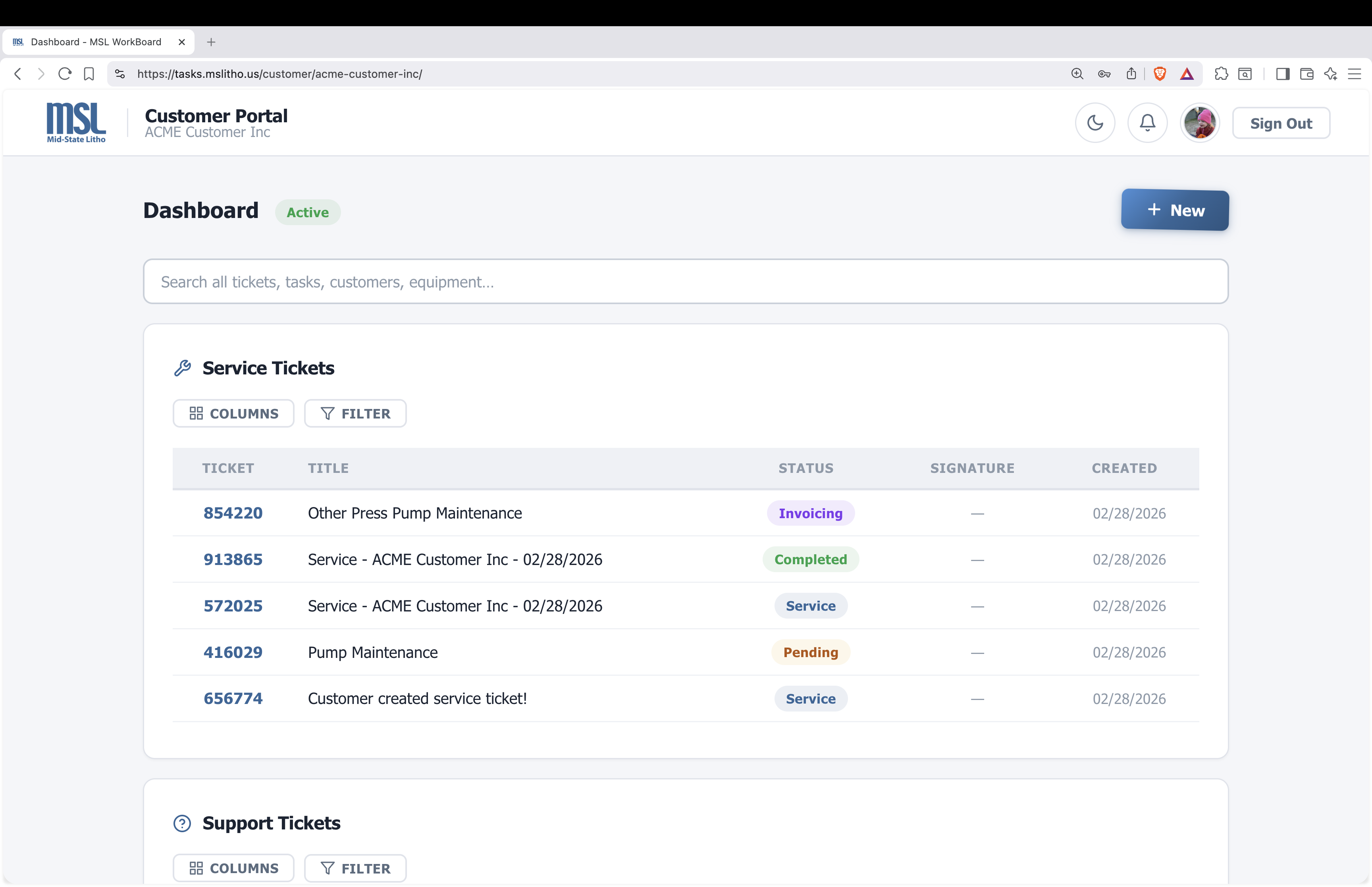This screenshot has height=887, width=1372.
Task: Toggle the browser sidebar panel
Action: pos(1282,74)
